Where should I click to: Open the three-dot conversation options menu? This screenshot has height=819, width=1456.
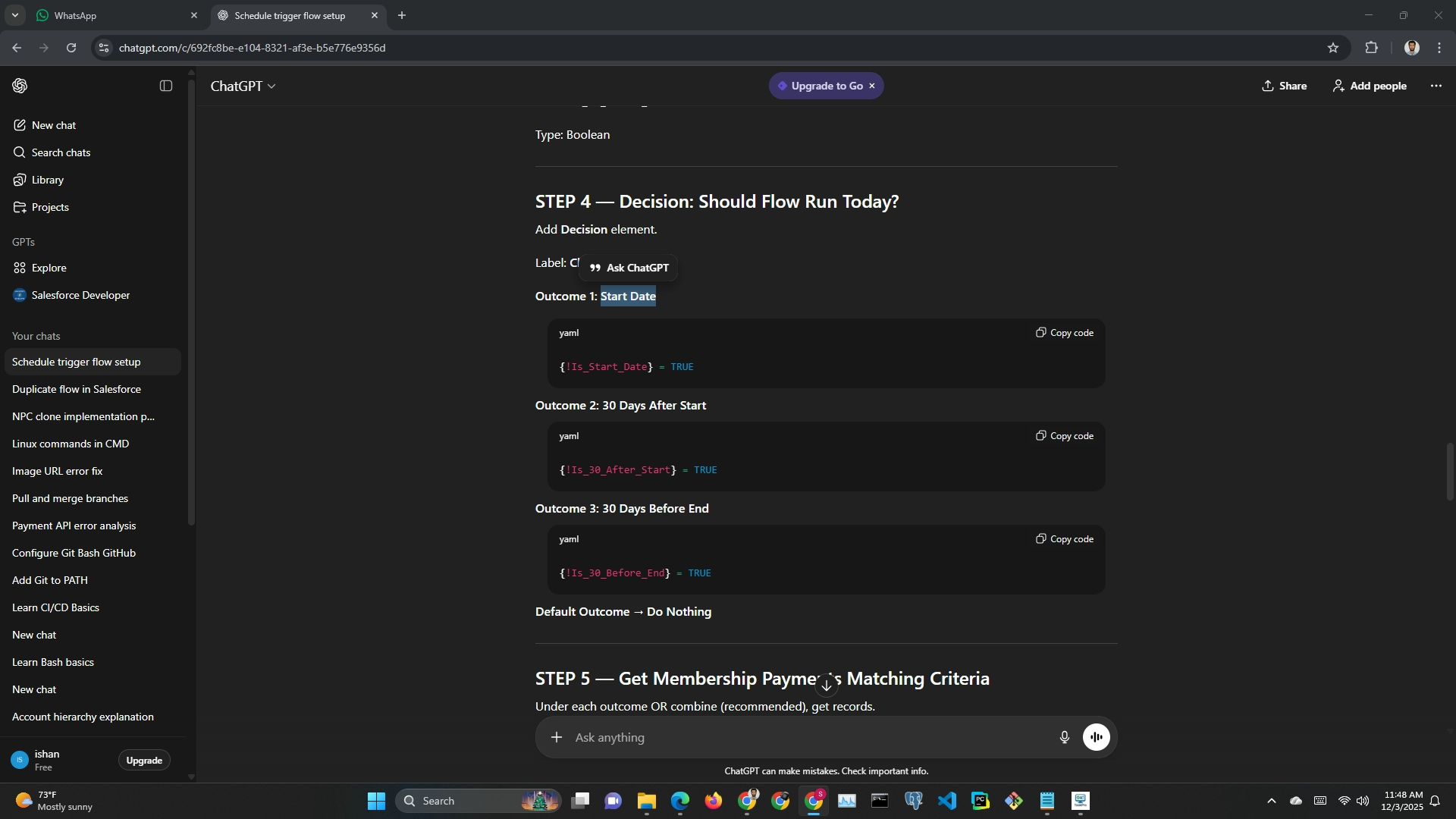[1436, 86]
